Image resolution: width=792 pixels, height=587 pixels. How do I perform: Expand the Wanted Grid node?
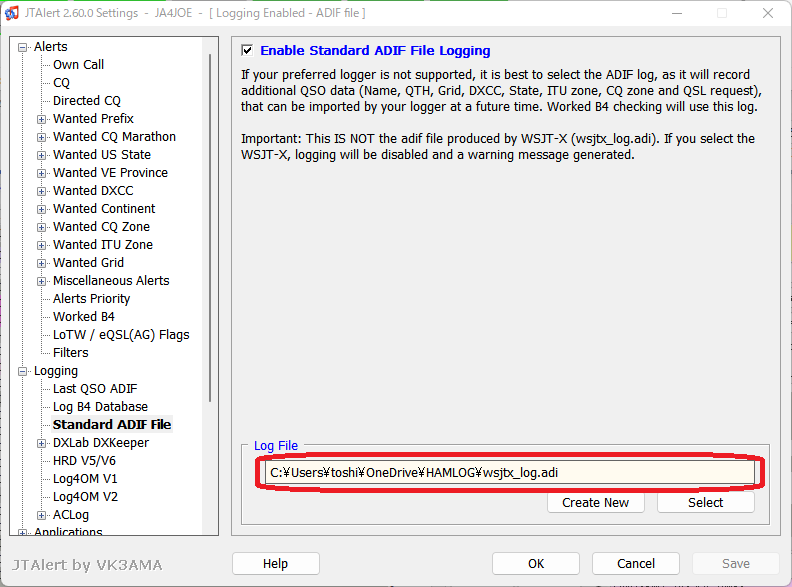(41, 263)
